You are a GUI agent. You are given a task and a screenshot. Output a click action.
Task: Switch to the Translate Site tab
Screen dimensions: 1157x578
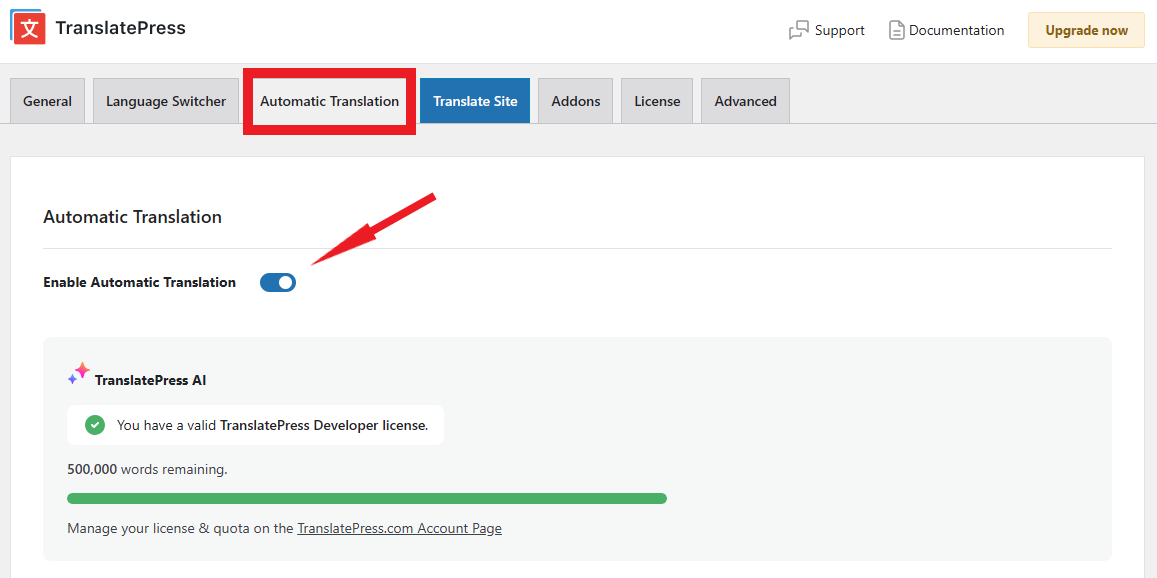click(475, 100)
